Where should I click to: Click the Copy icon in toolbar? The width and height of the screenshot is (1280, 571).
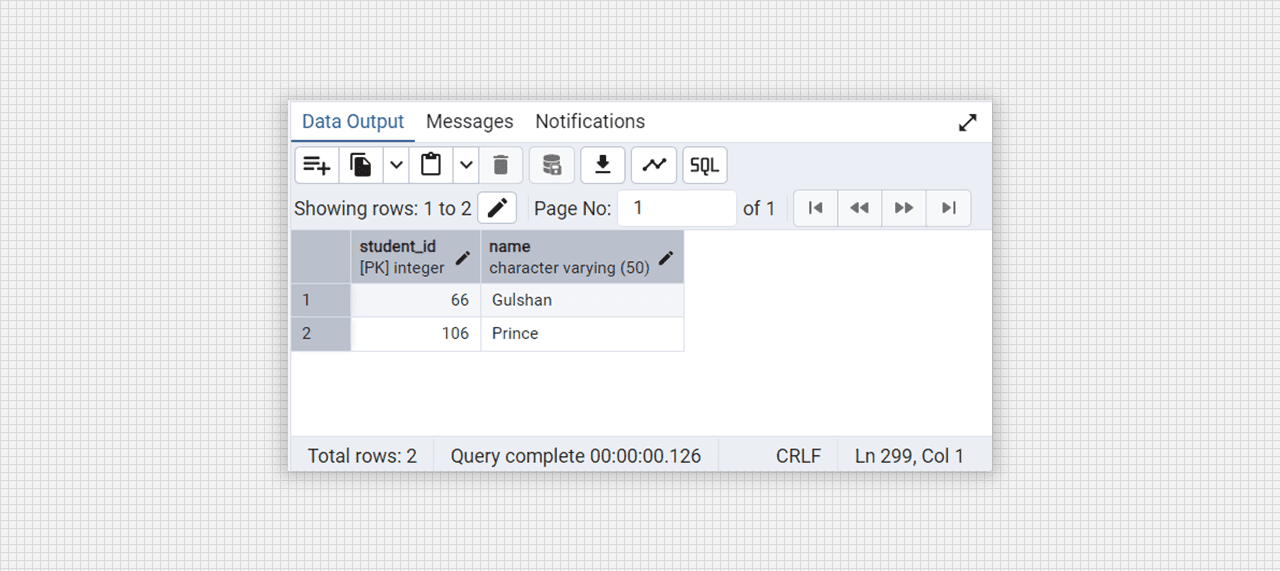(361, 165)
